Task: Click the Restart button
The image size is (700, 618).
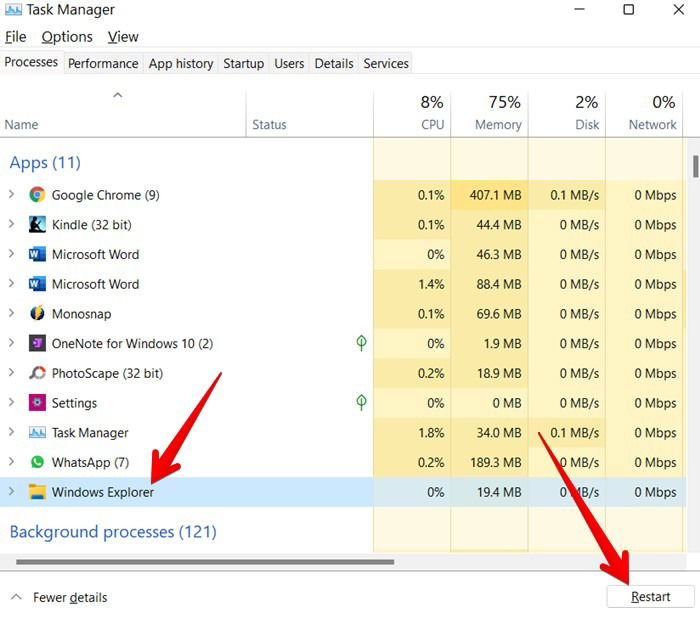Action: click(x=650, y=597)
